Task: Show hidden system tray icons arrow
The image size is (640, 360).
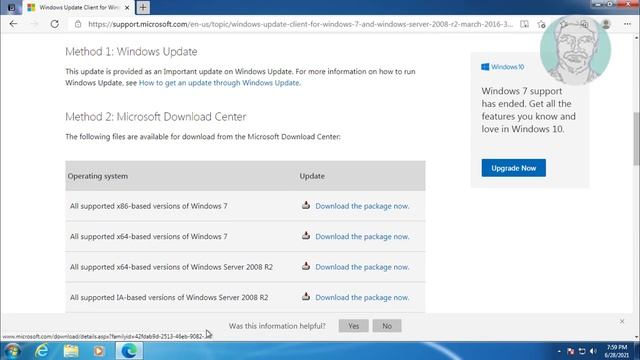Action: [x=559, y=351]
